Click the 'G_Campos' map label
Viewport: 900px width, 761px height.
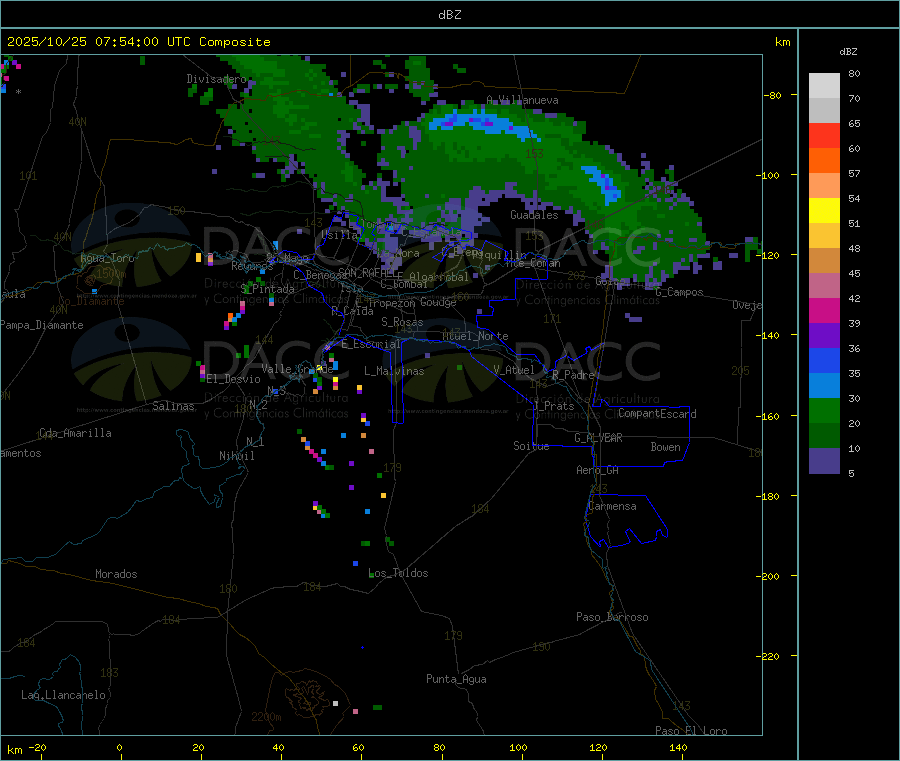[x=679, y=292]
